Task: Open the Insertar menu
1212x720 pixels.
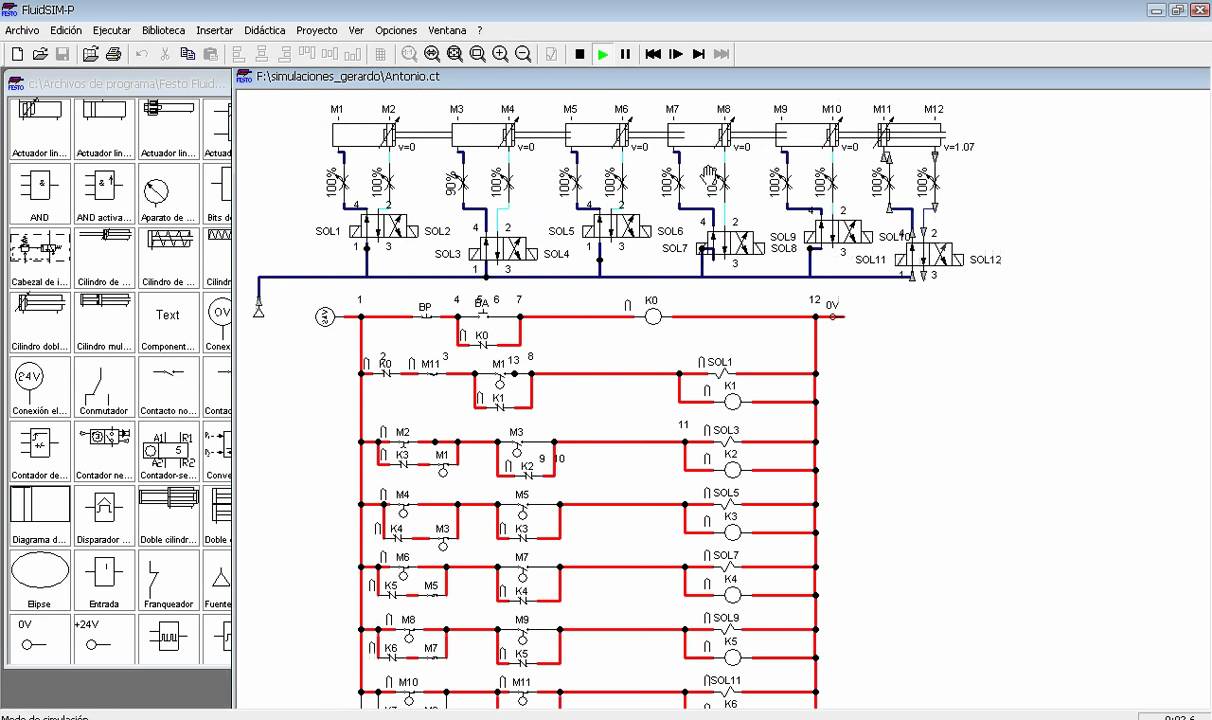Action: (215, 30)
